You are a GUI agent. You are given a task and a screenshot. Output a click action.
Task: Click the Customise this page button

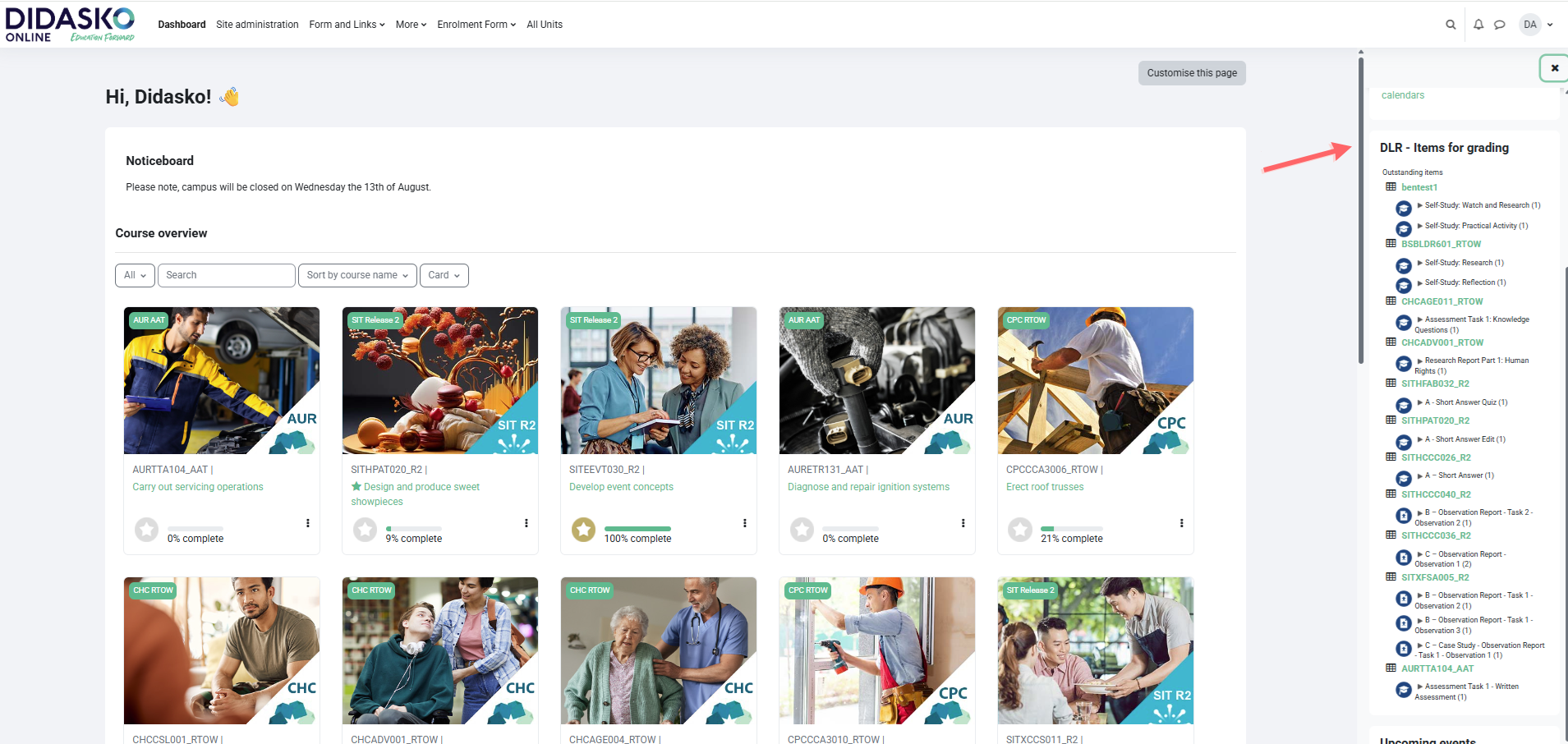pos(1191,73)
